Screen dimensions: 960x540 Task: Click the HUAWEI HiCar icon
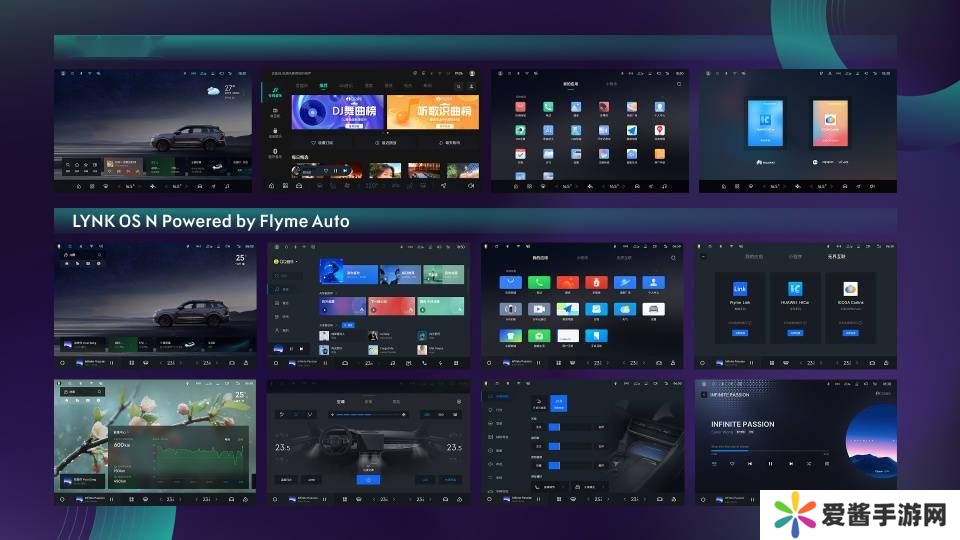pos(796,290)
